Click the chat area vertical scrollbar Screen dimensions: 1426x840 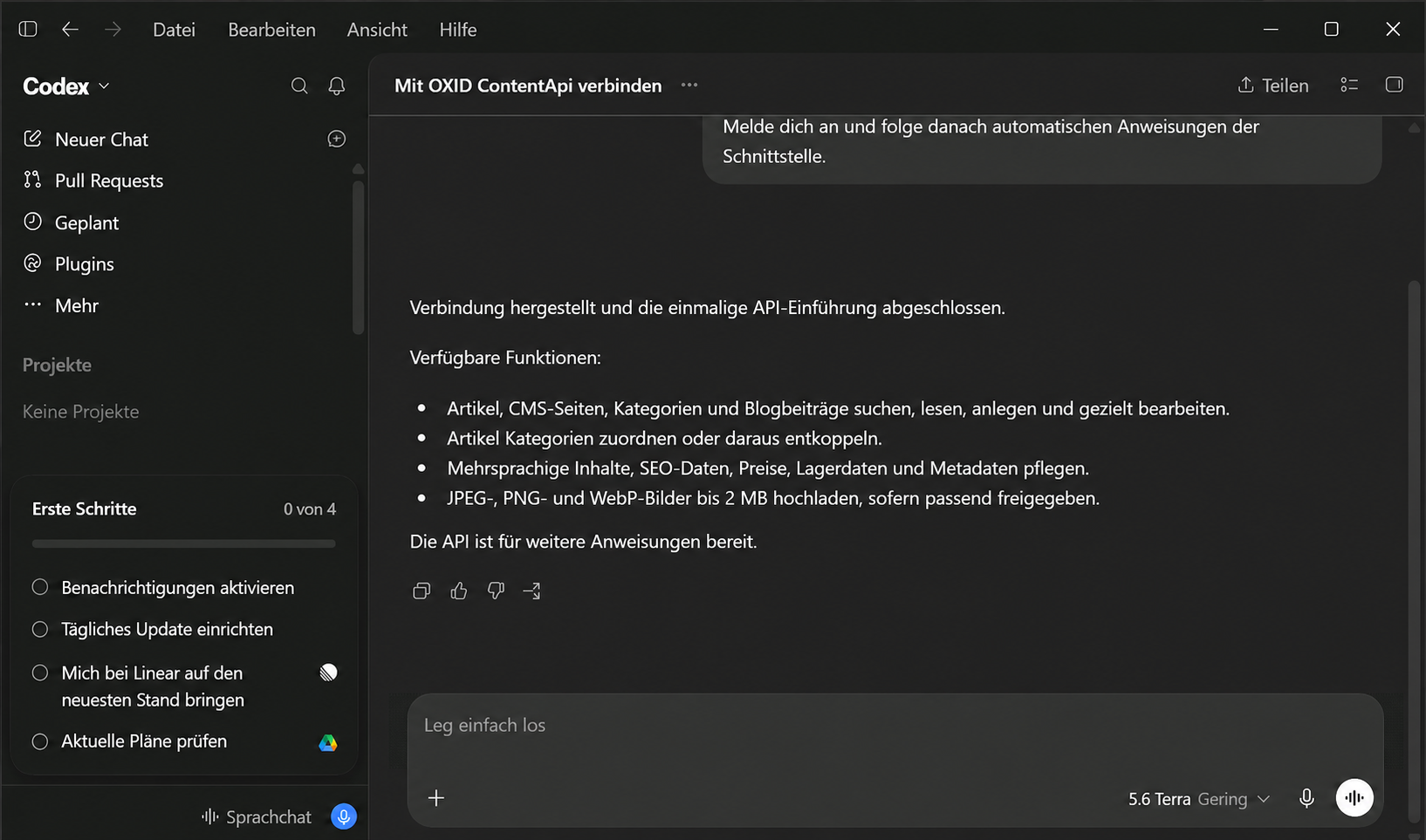point(1414,550)
